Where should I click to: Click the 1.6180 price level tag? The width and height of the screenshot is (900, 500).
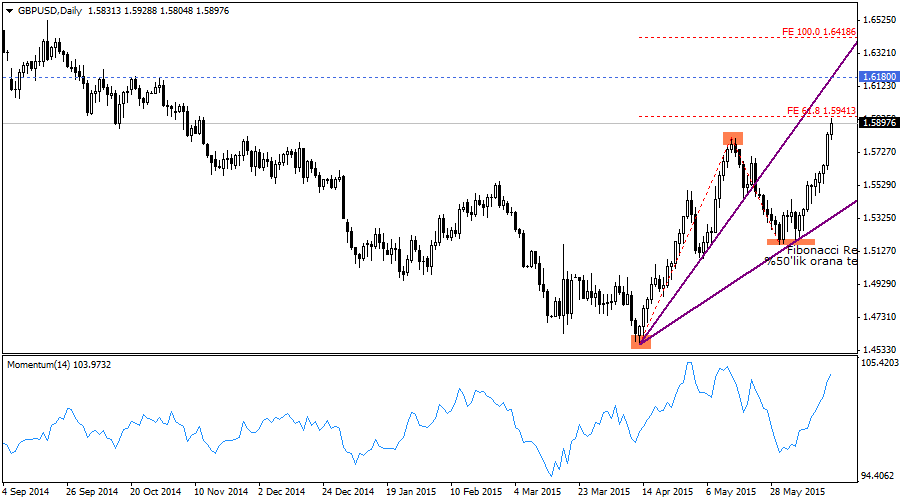pyautogui.click(x=878, y=77)
